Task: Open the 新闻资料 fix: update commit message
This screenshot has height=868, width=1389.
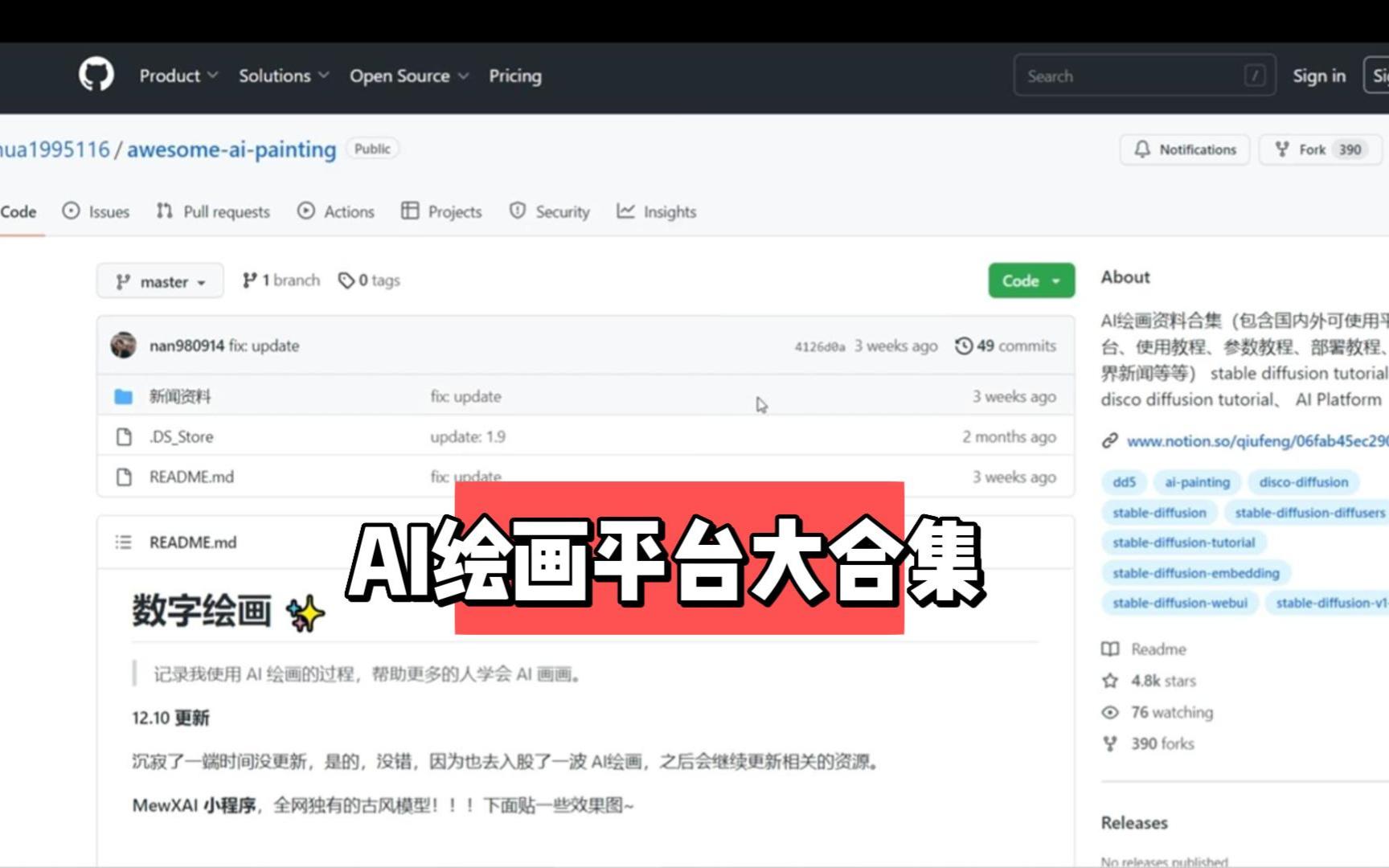Action: coord(465,396)
